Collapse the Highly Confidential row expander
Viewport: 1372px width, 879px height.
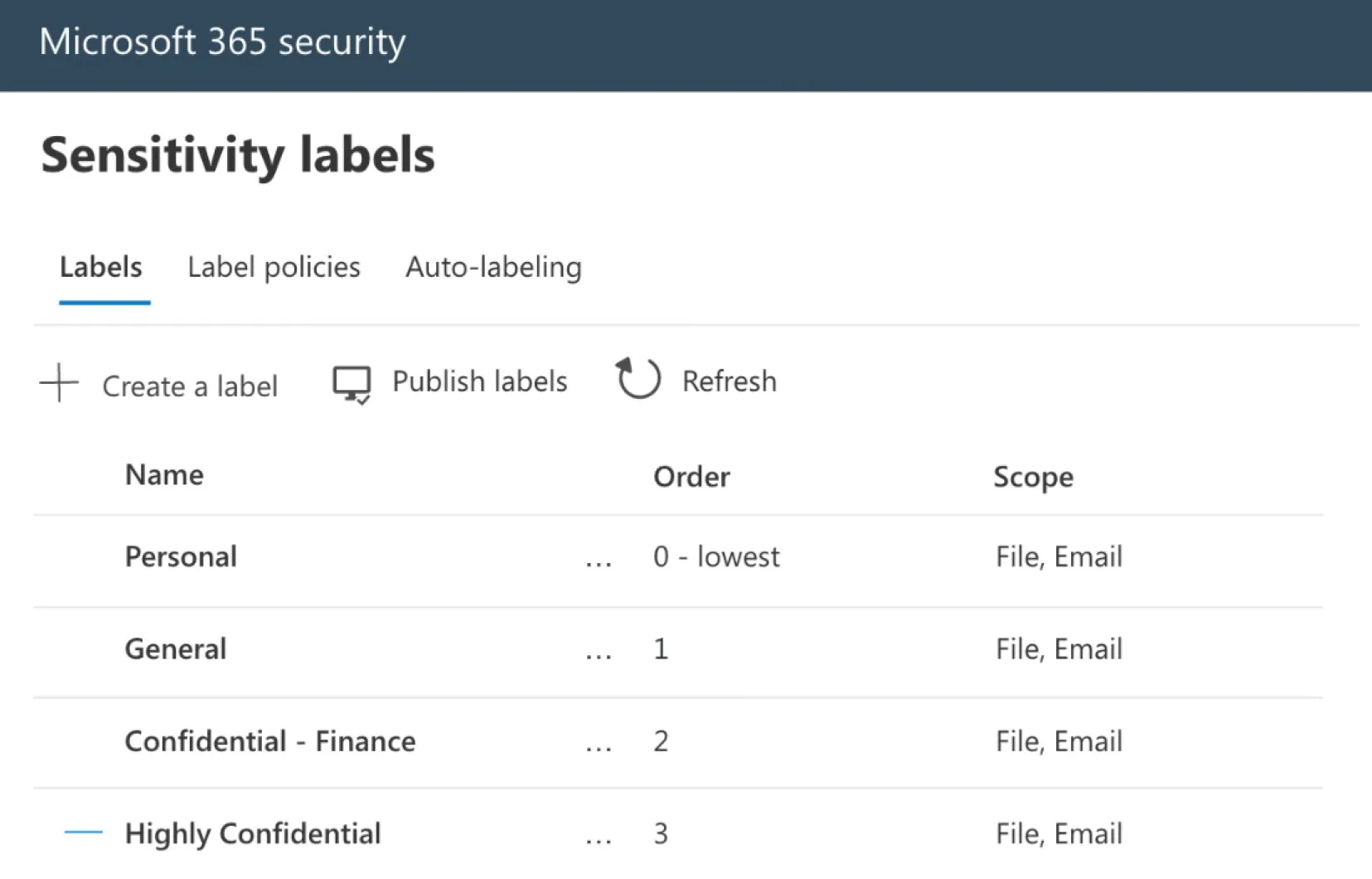point(83,832)
